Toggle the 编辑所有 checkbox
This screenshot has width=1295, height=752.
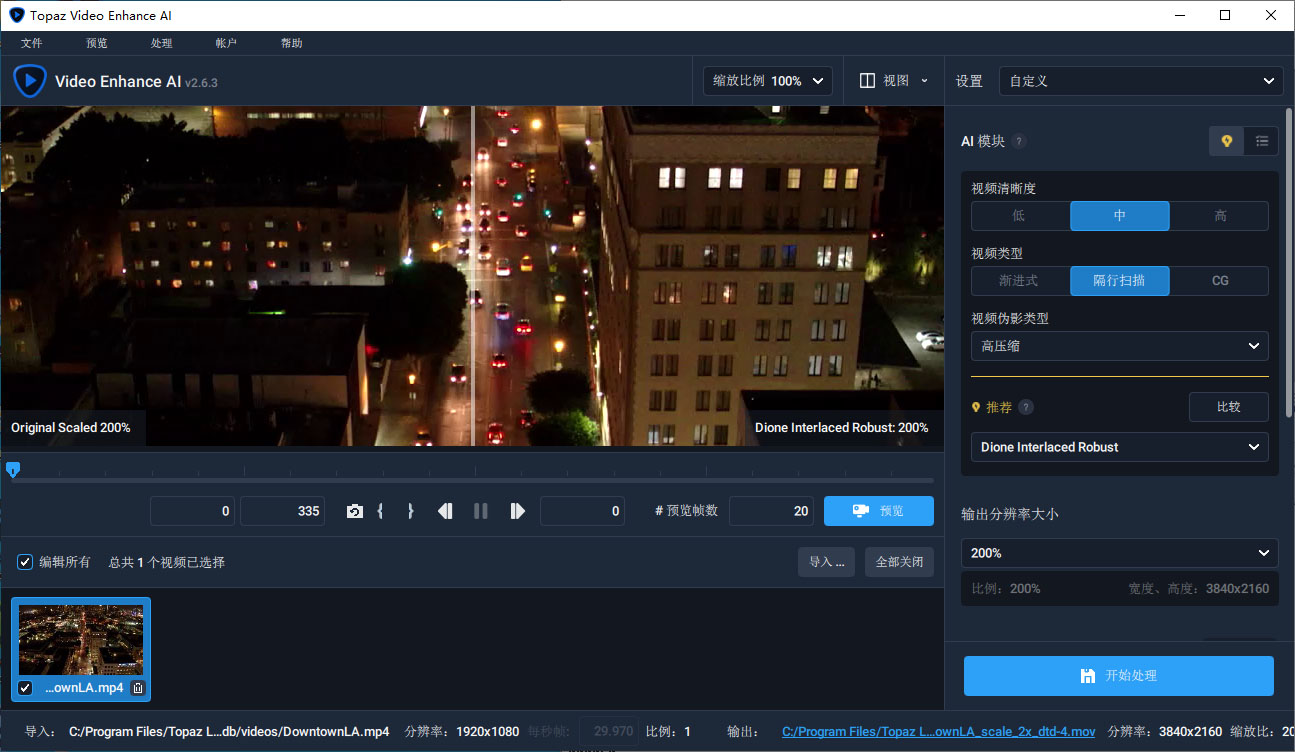(26, 562)
